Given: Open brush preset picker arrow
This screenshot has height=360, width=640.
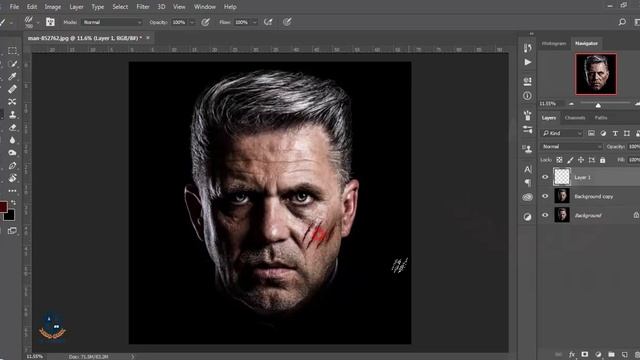Looking at the screenshot, I should pos(38,22).
